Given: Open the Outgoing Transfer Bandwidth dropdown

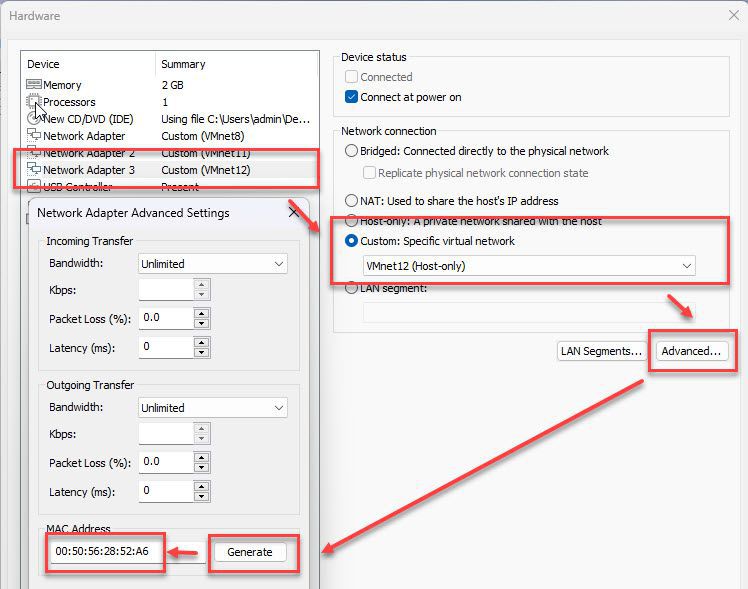Looking at the screenshot, I should (x=213, y=408).
